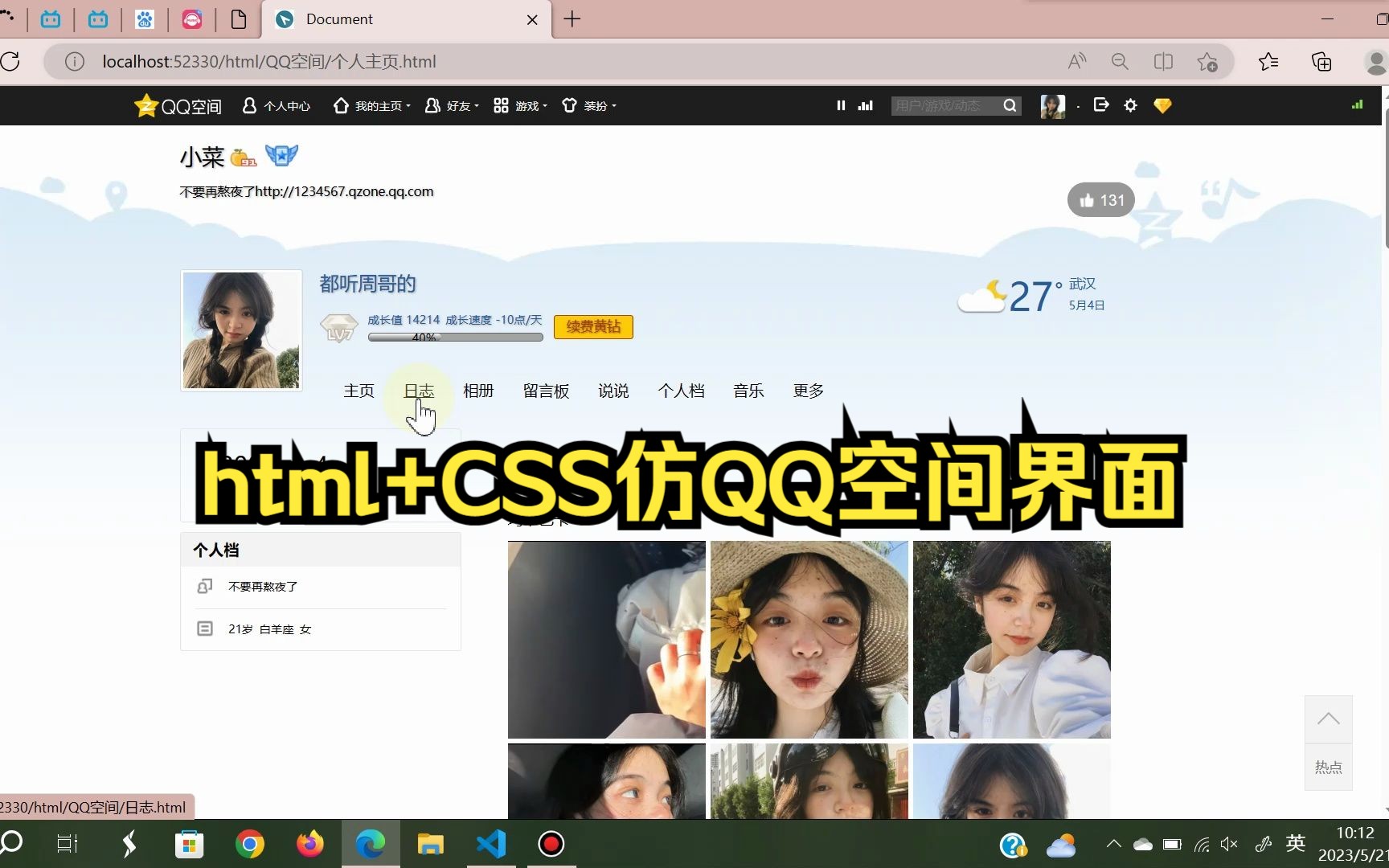The image size is (1389, 868).
Task: Click the 武汉 city weather label
Action: [x=1082, y=284]
